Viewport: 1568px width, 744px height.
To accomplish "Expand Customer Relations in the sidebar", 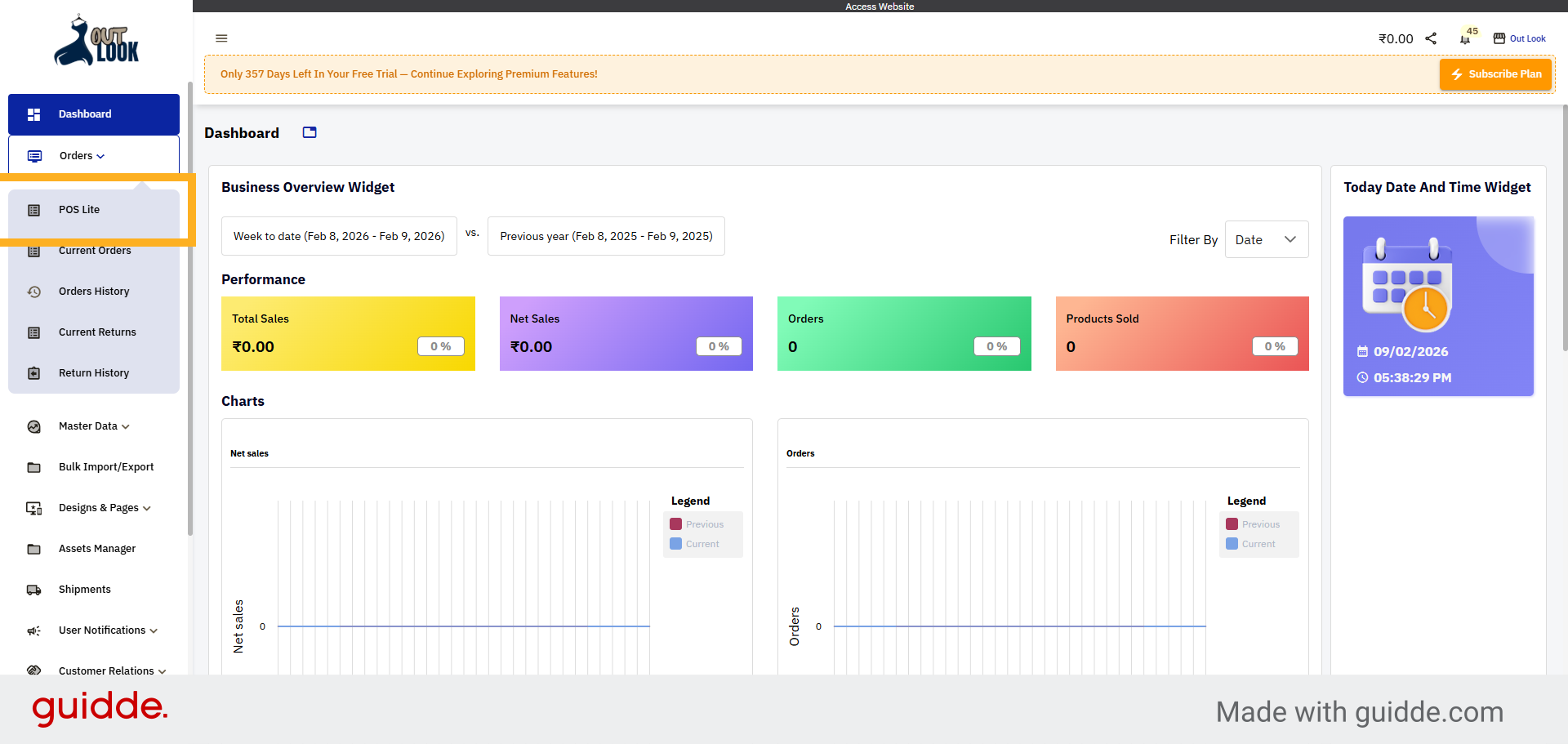I will pos(105,670).
